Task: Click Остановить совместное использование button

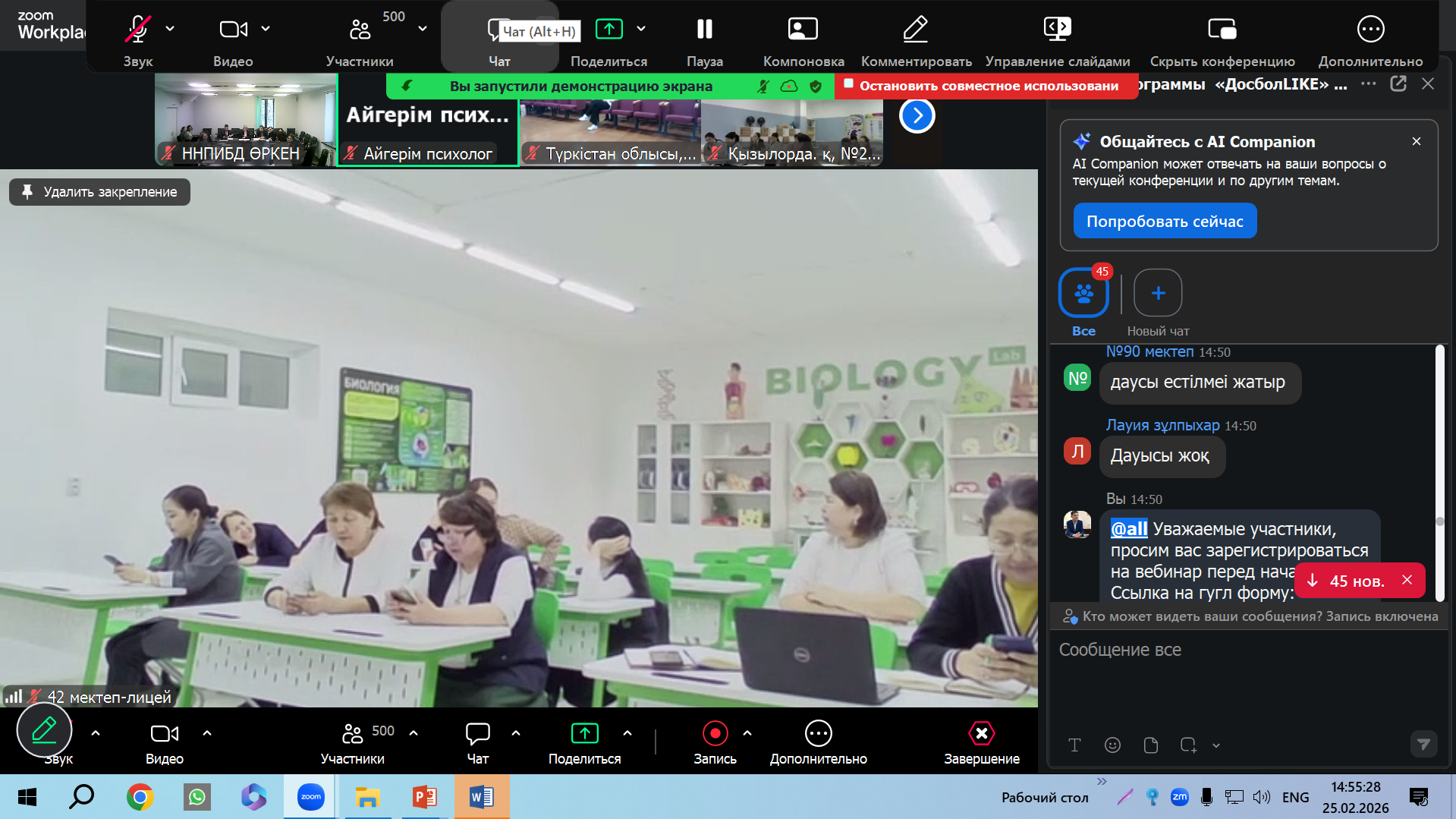Action: (986, 86)
